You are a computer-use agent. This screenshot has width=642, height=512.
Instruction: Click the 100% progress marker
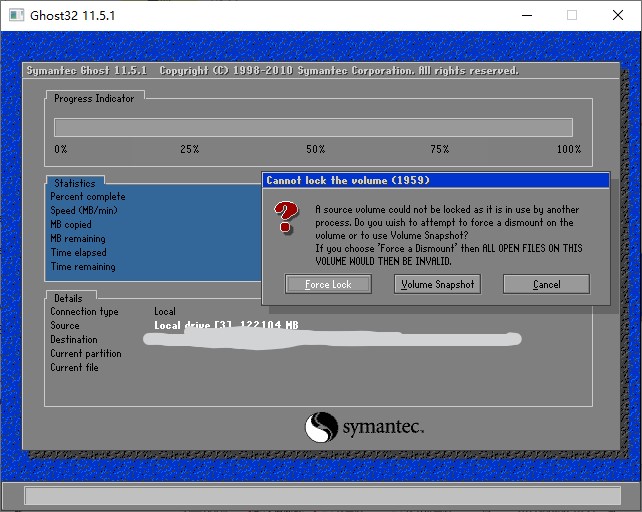(x=569, y=149)
